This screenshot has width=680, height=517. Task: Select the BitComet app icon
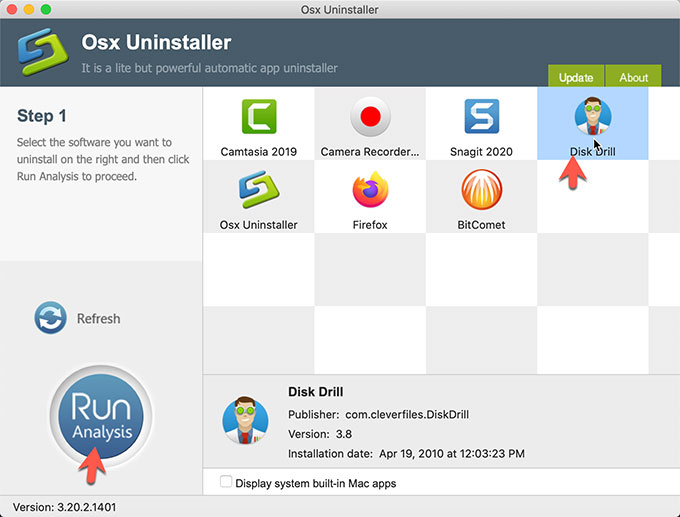(x=481, y=190)
